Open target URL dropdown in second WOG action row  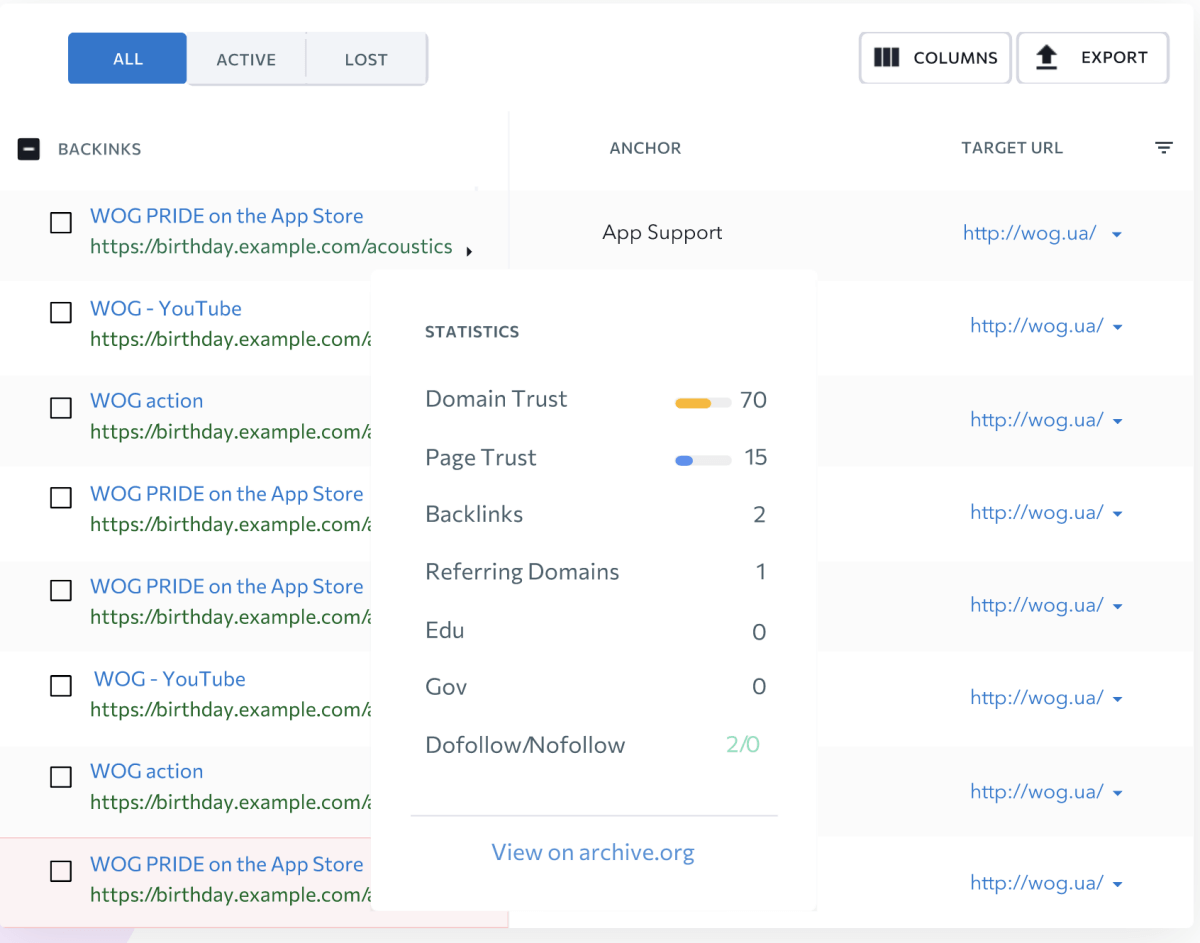1117,793
